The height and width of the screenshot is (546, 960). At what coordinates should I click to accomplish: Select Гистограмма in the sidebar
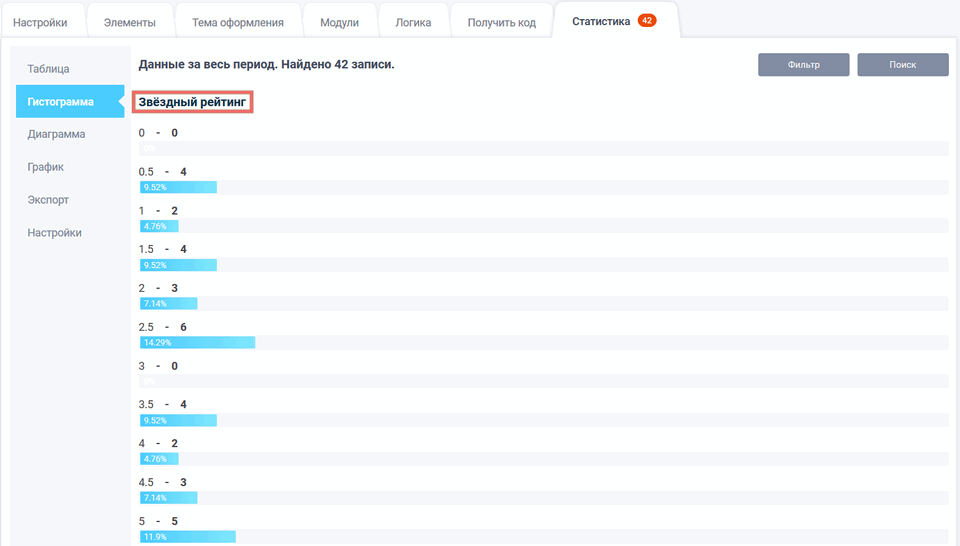pos(61,102)
